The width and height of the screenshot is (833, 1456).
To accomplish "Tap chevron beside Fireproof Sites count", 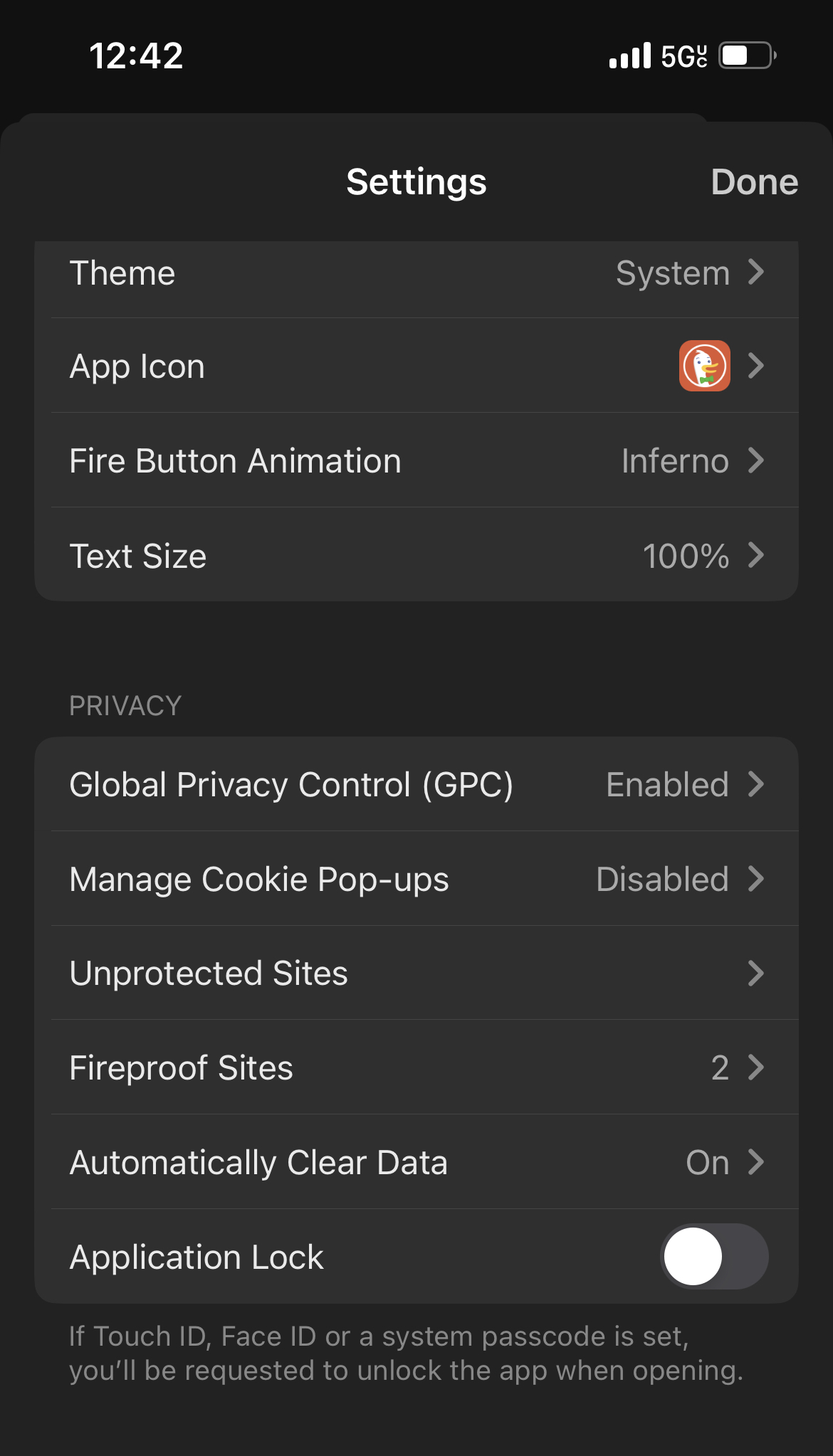I will click(x=756, y=1067).
